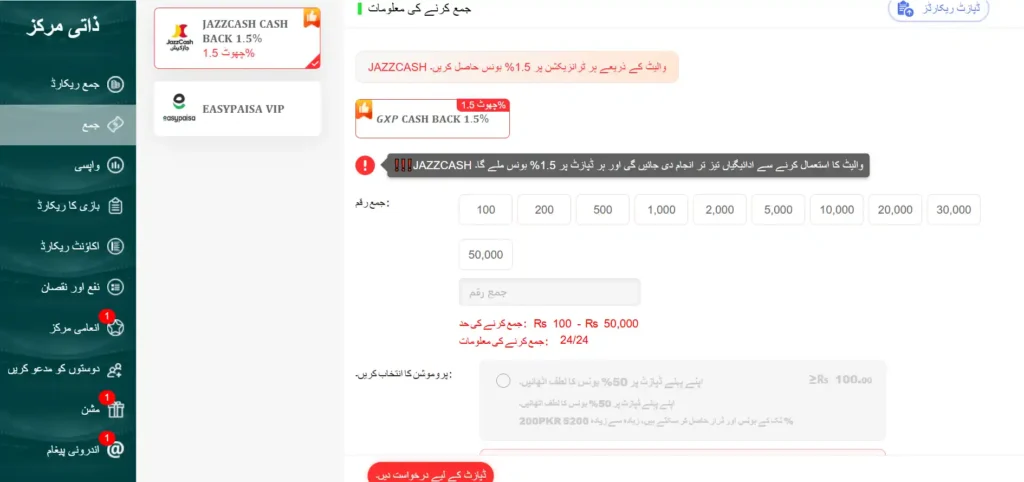Open the profit and loss icon
This screenshot has height=482, width=1024.
click(115, 287)
